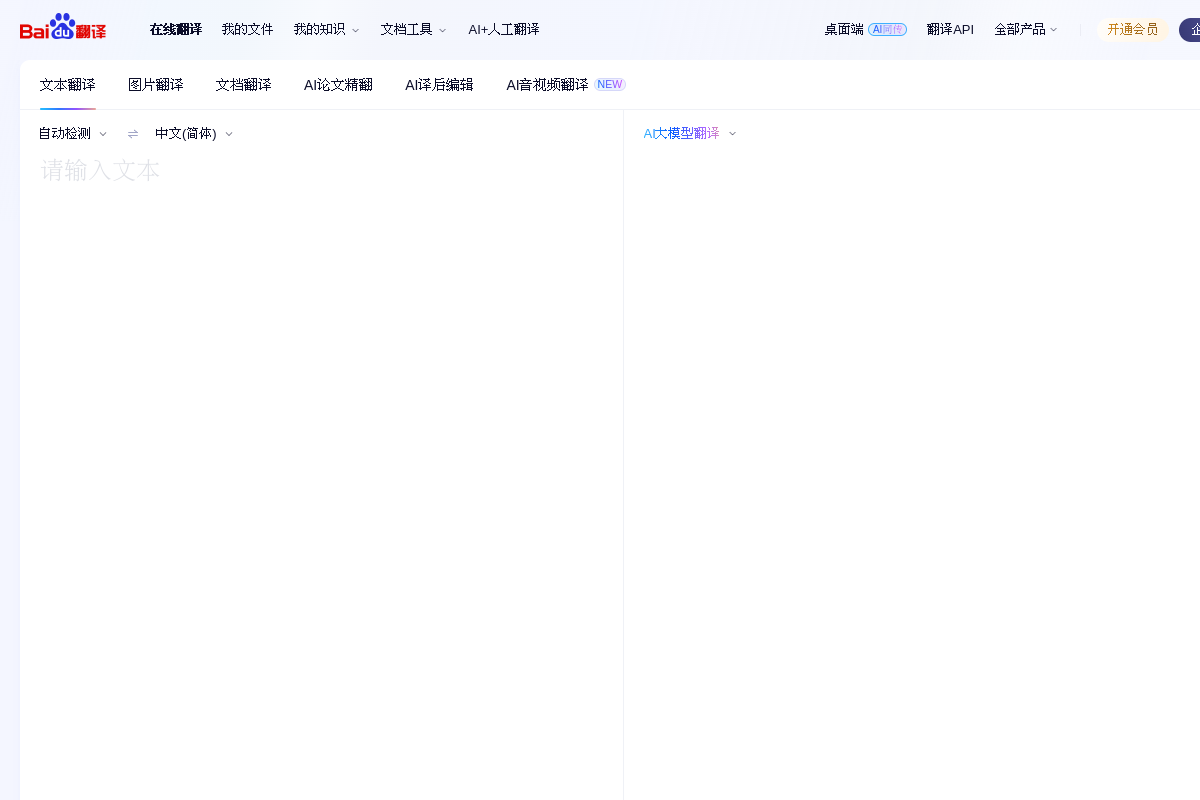The height and width of the screenshot is (800, 1200).
Task: Switch to the 文档翻译 tab
Action: point(243,85)
